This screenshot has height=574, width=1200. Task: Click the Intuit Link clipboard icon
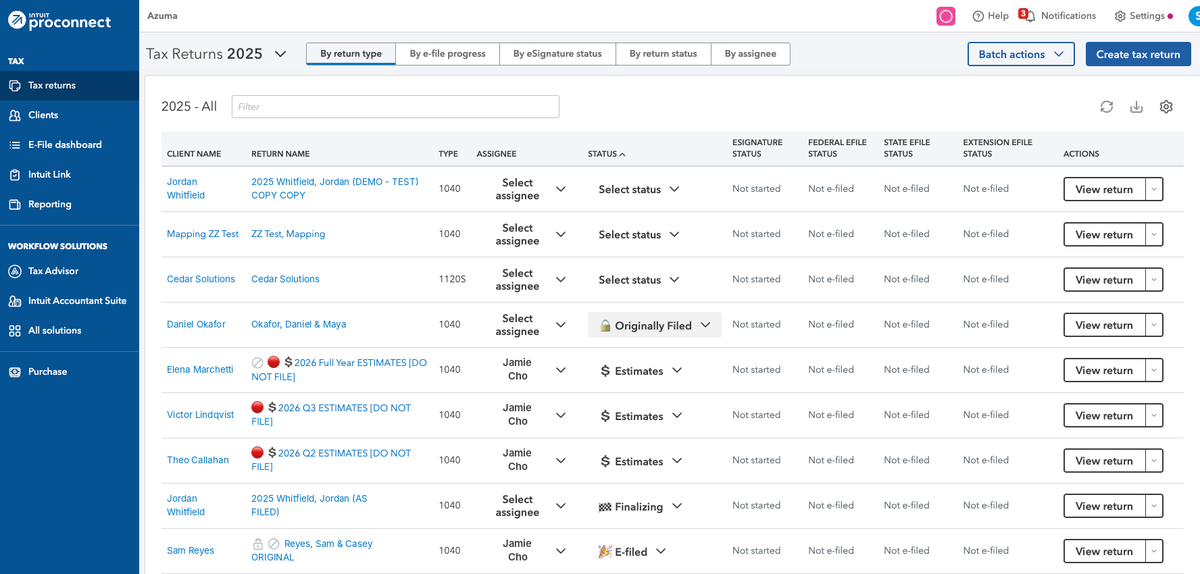point(15,174)
